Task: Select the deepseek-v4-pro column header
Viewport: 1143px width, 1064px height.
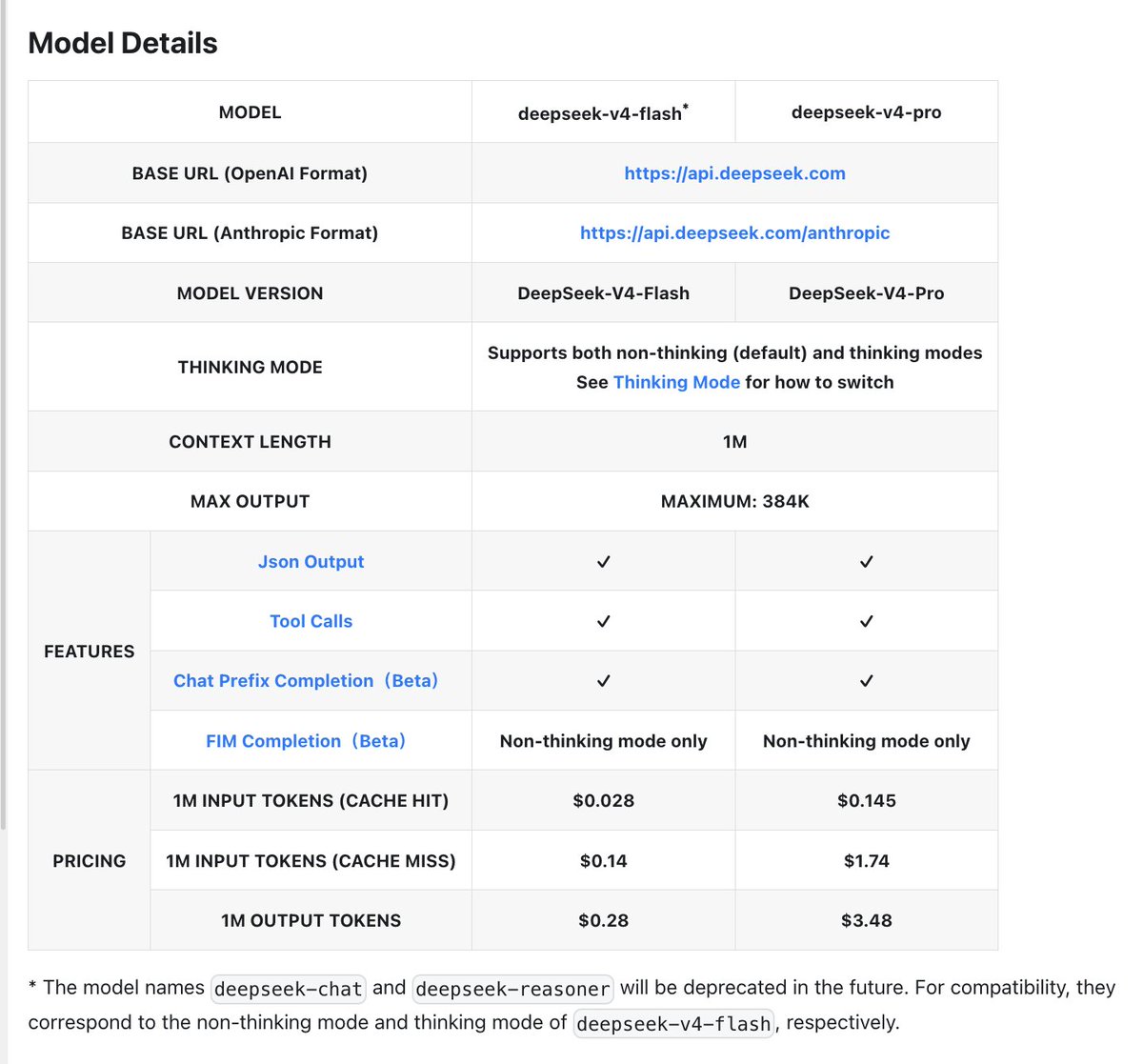Action: click(866, 111)
